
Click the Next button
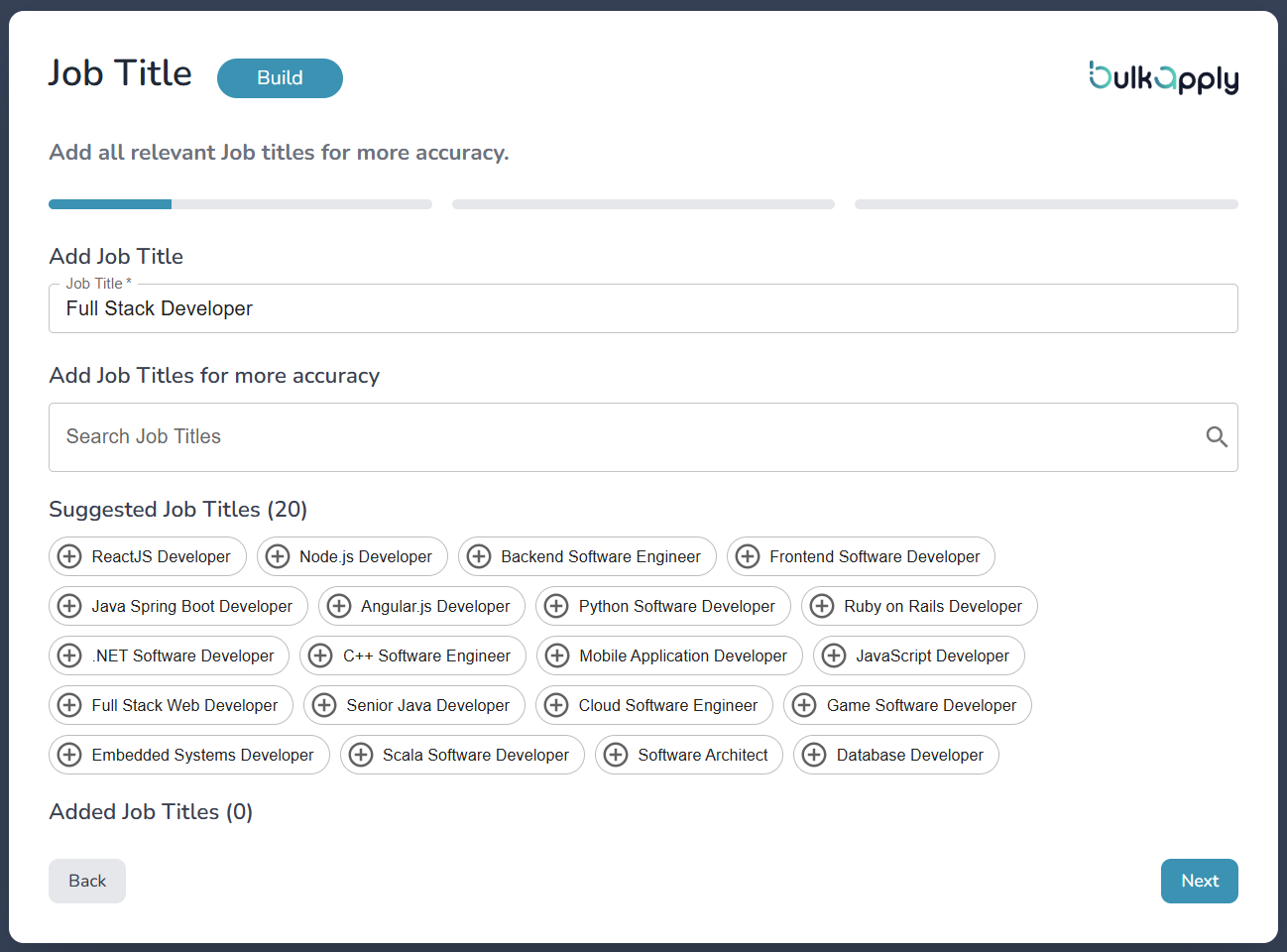(1199, 881)
